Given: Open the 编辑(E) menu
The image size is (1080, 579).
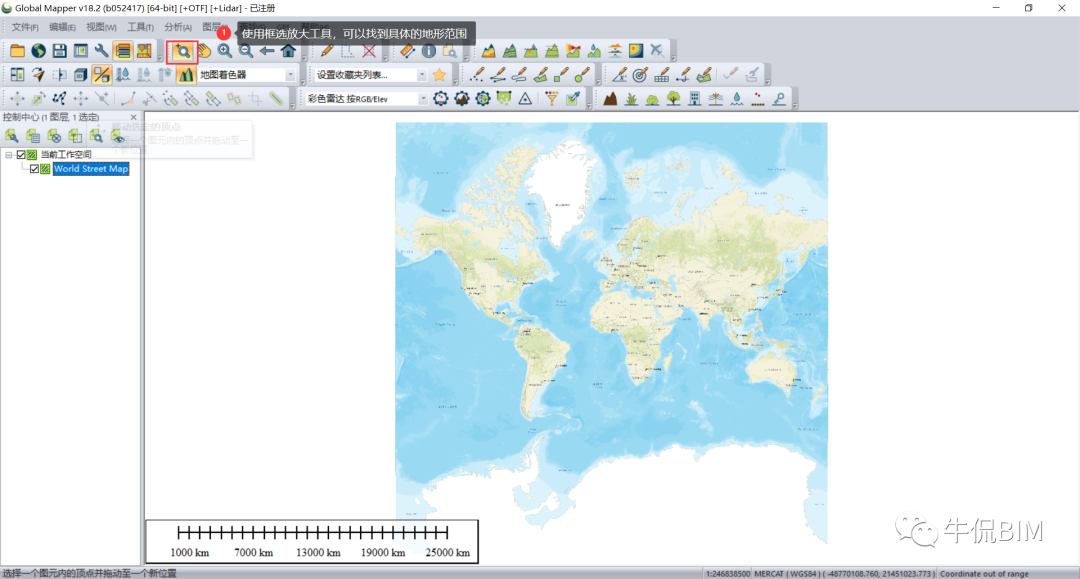Looking at the screenshot, I should (x=63, y=27).
